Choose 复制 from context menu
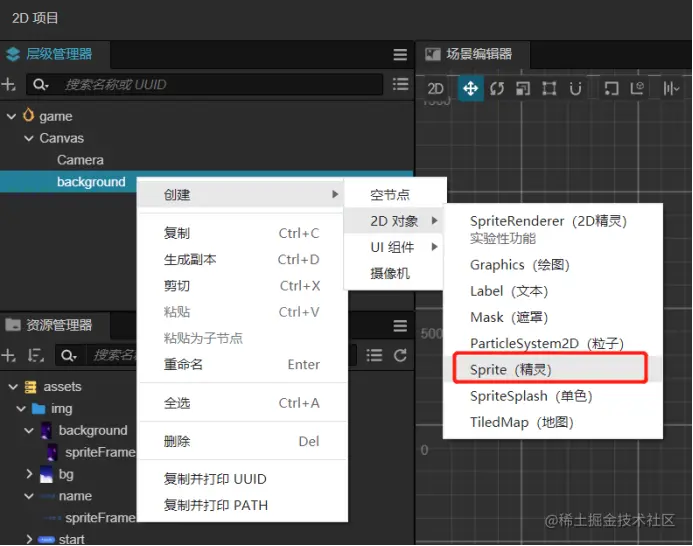 tap(242, 233)
